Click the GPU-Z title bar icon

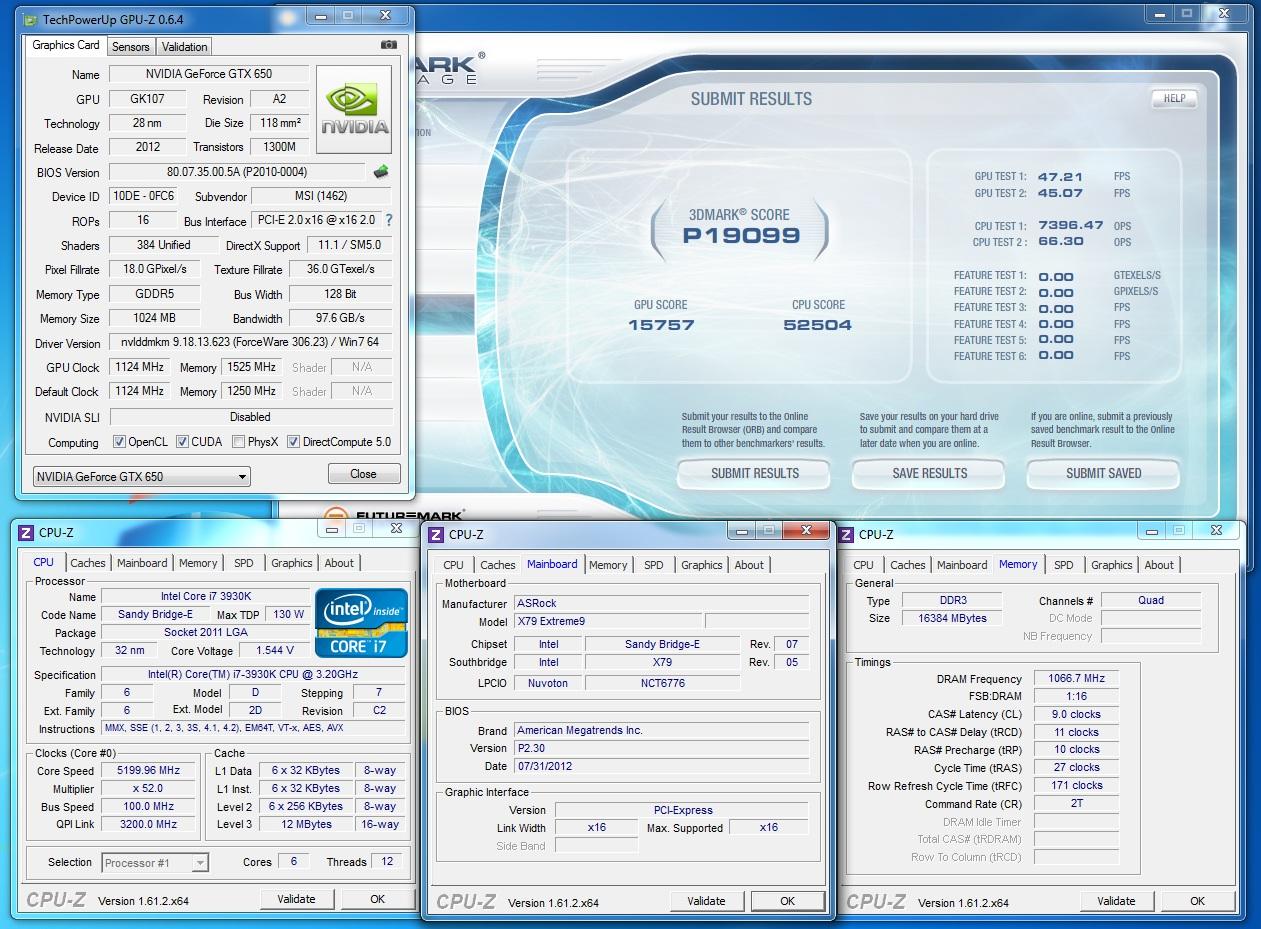[31, 18]
